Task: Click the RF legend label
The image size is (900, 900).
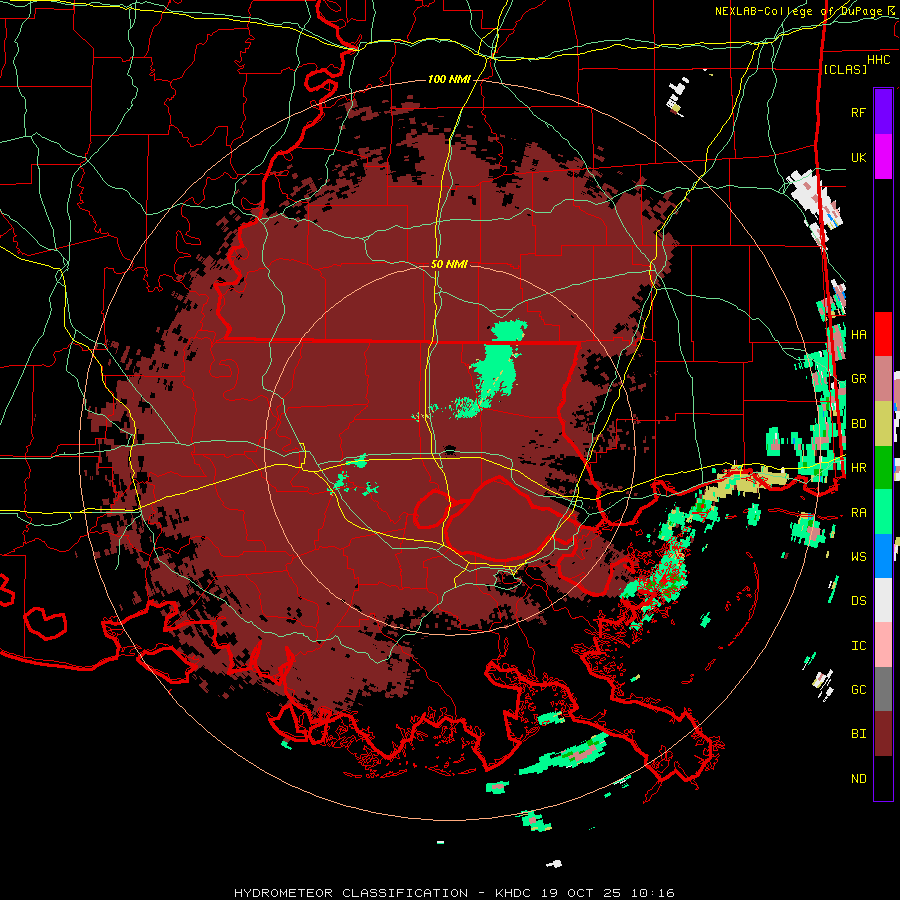Action: [x=858, y=112]
